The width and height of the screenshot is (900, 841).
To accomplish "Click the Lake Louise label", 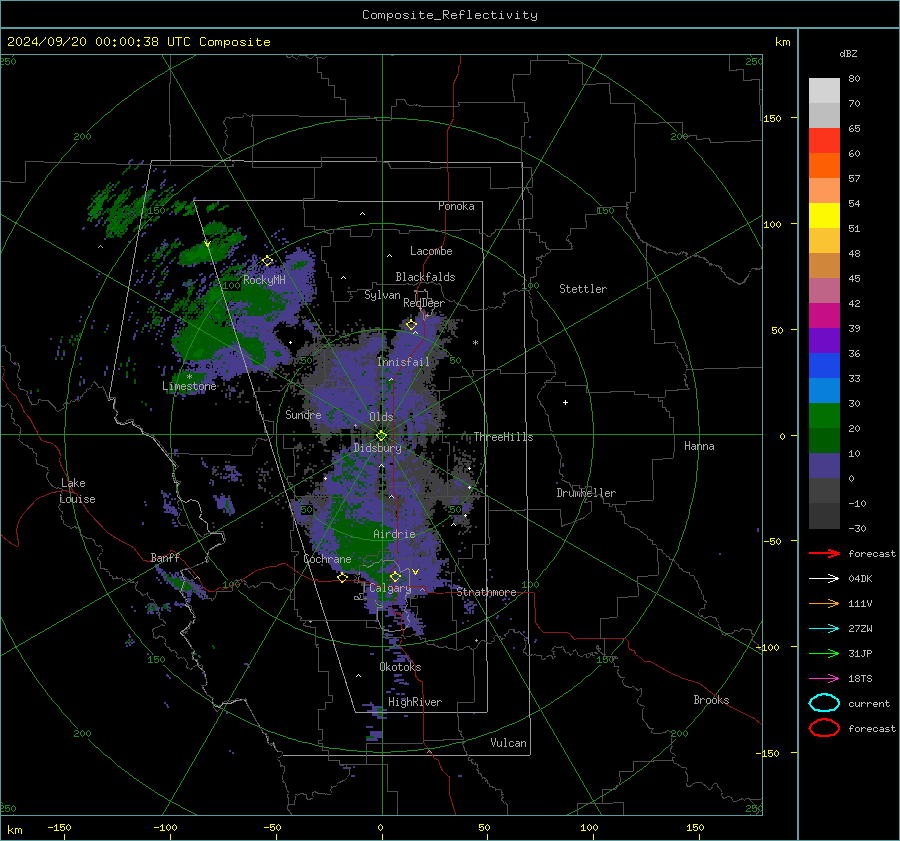I will tap(78, 491).
